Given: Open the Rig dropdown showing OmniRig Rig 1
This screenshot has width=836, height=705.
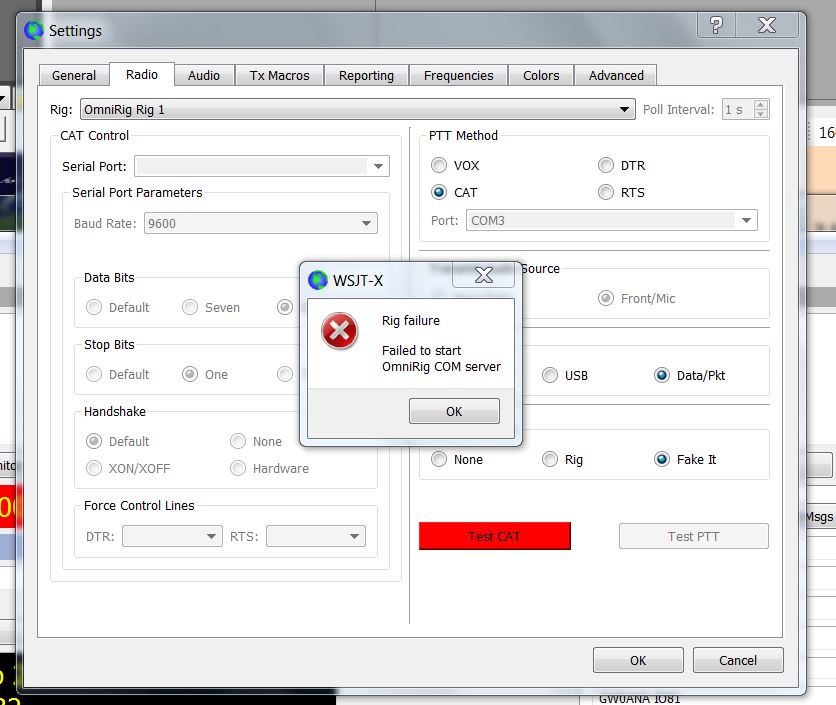Looking at the screenshot, I should click(357, 109).
